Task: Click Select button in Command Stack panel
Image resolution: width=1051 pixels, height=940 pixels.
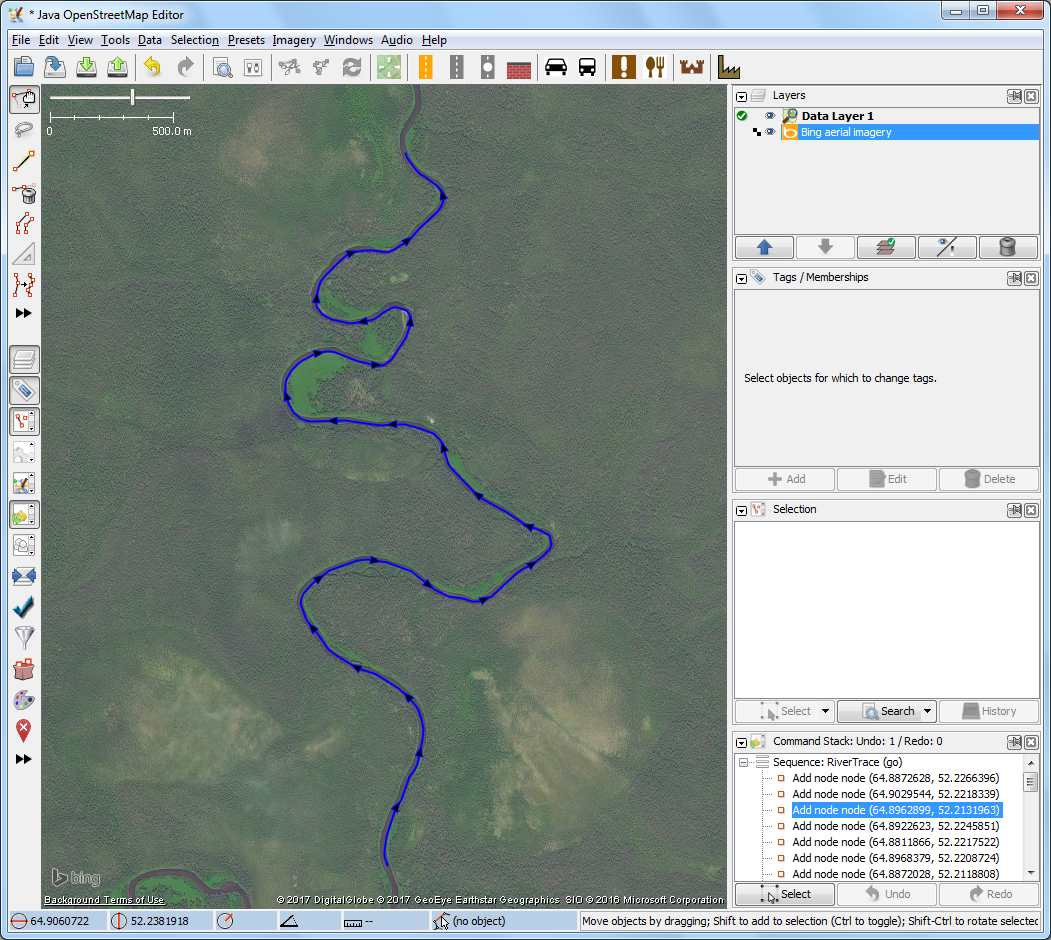Action: click(784, 894)
